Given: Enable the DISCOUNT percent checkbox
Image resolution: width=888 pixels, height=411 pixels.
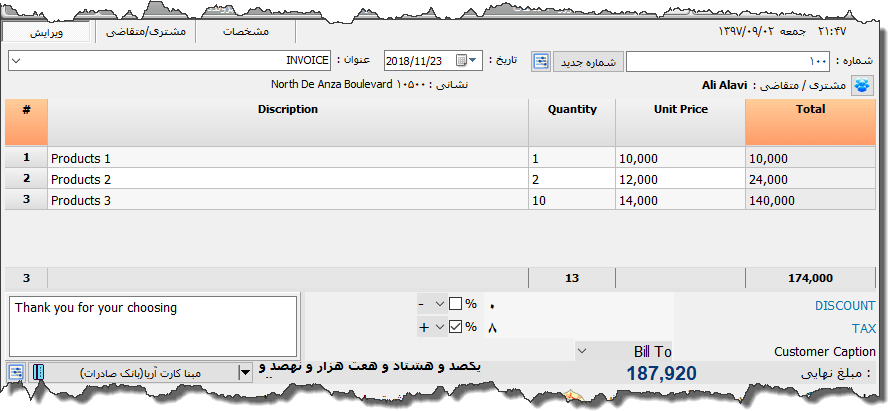Looking at the screenshot, I should tap(455, 305).
